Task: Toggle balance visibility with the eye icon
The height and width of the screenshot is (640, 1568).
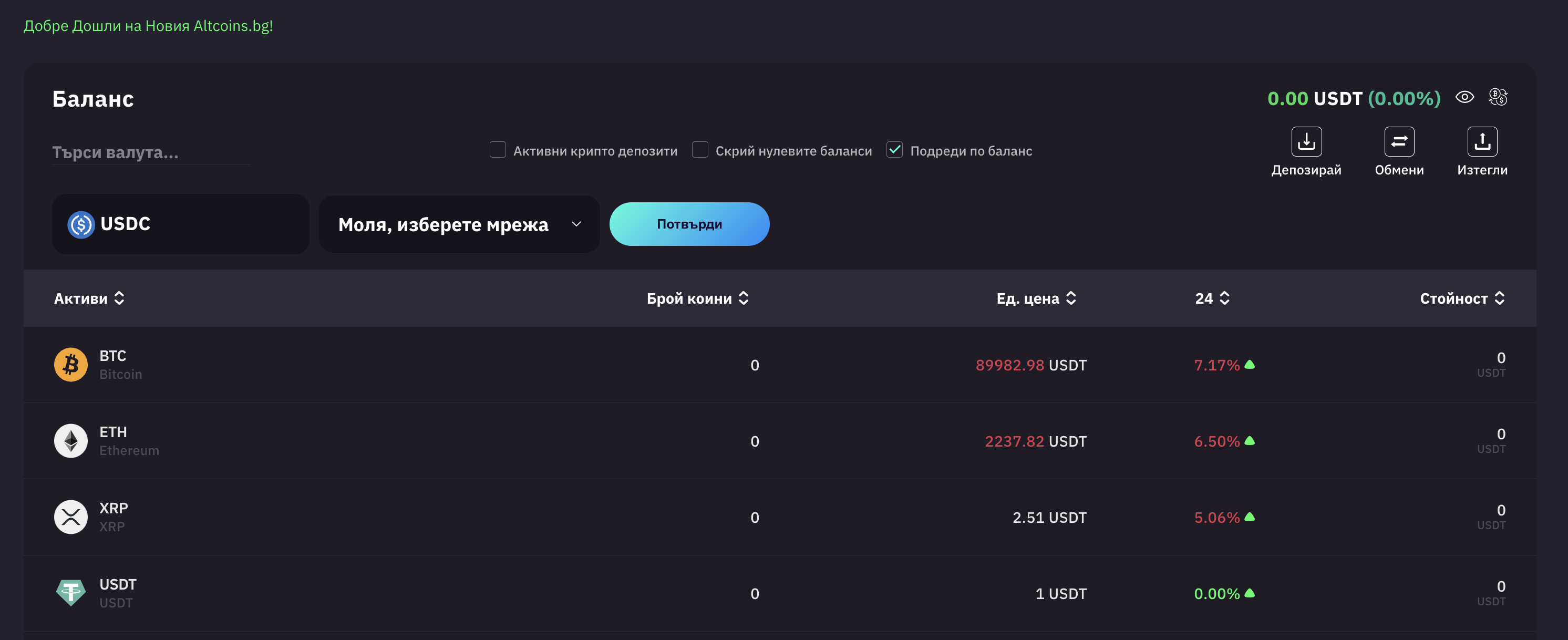Action: click(x=1464, y=97)
